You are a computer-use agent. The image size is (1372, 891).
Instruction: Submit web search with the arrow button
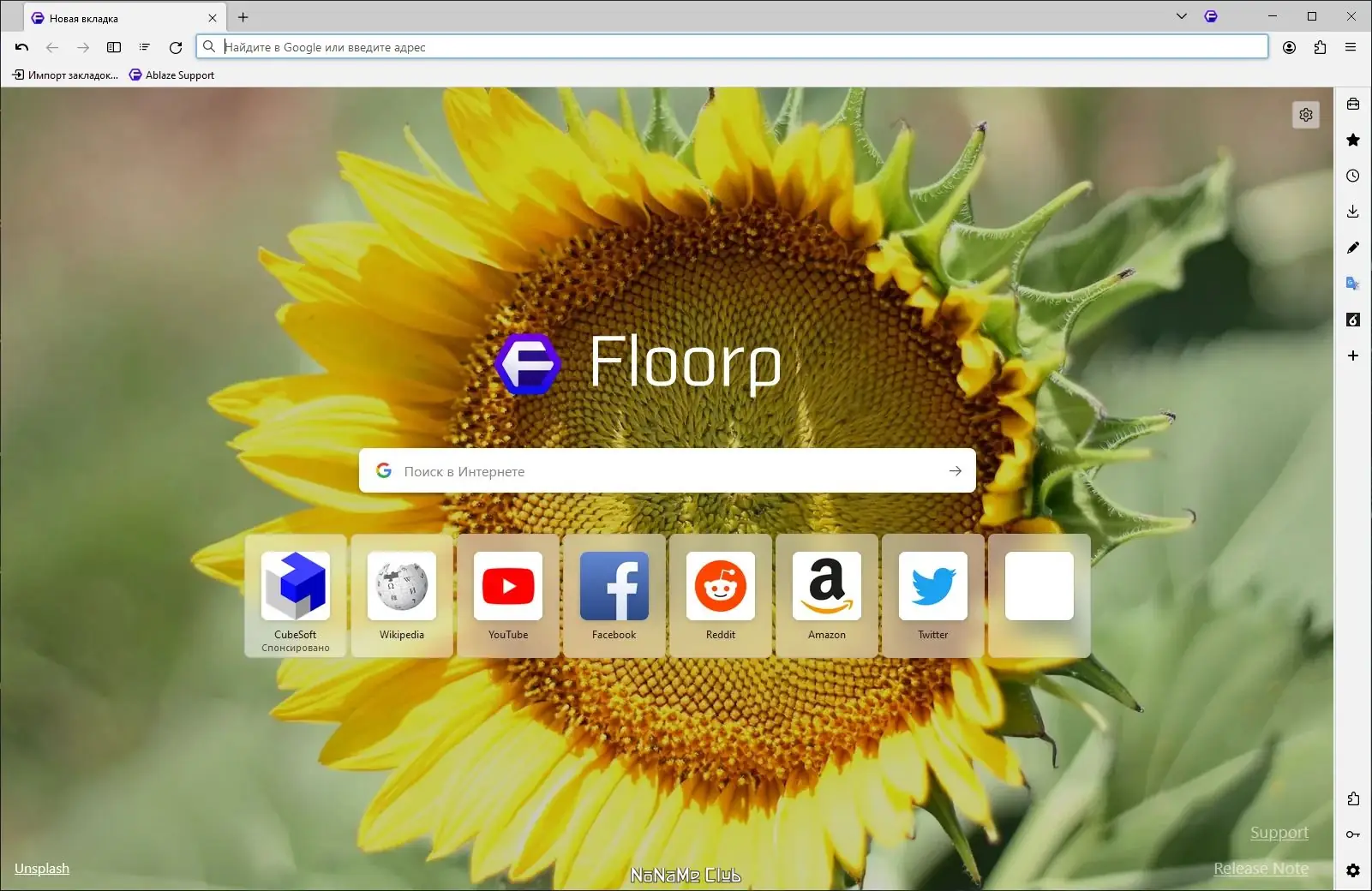[x=956, y=471]
